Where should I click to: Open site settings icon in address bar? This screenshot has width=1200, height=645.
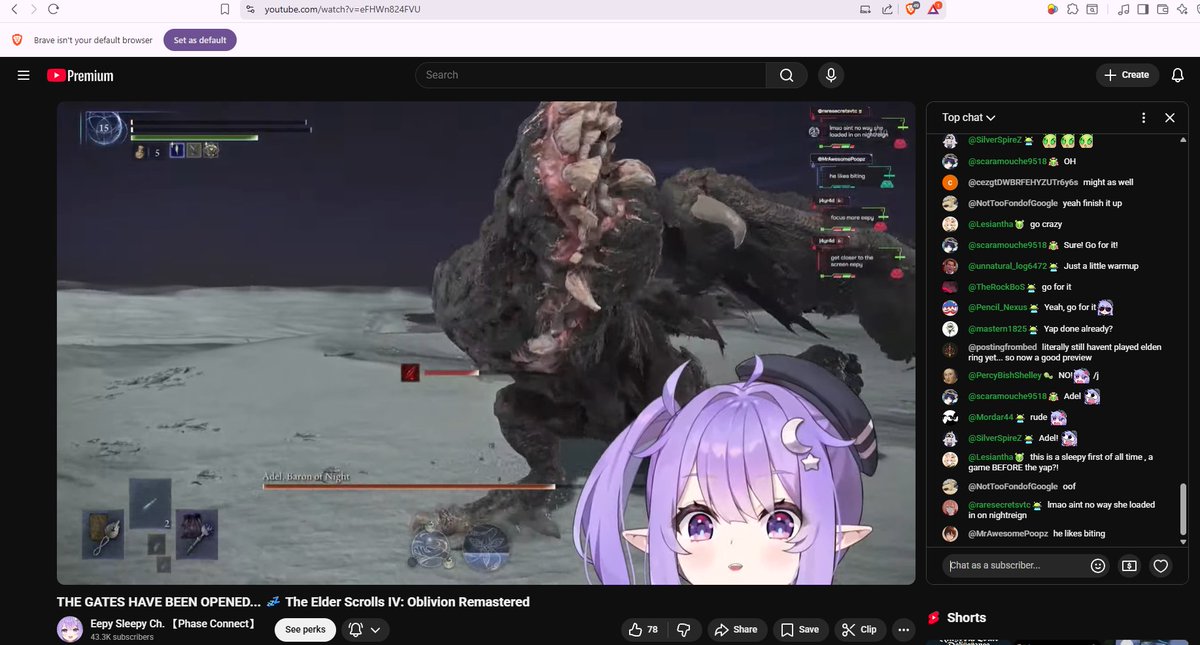click(x=250, y=9)
